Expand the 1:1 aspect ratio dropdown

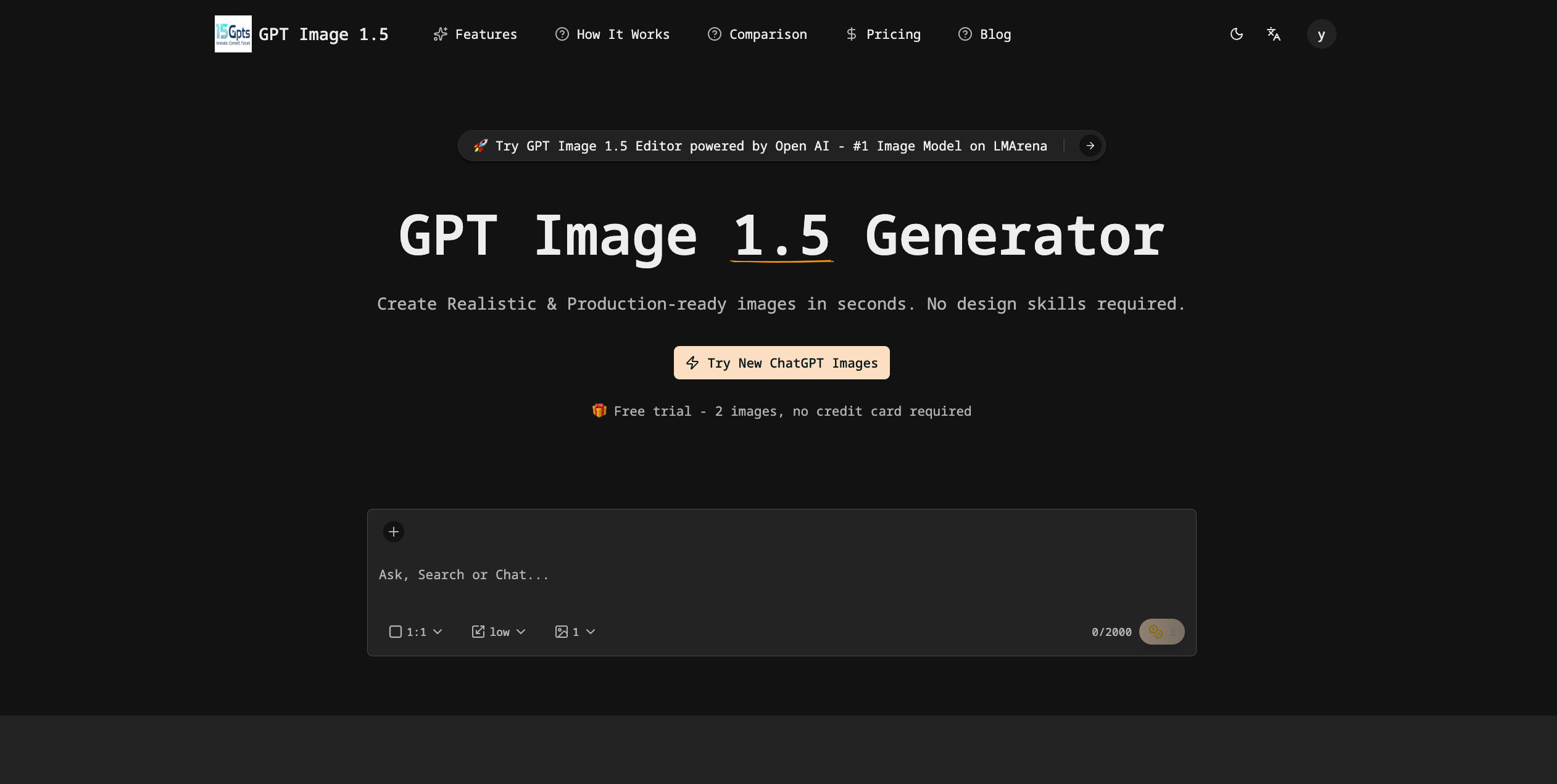click(416, 632)
